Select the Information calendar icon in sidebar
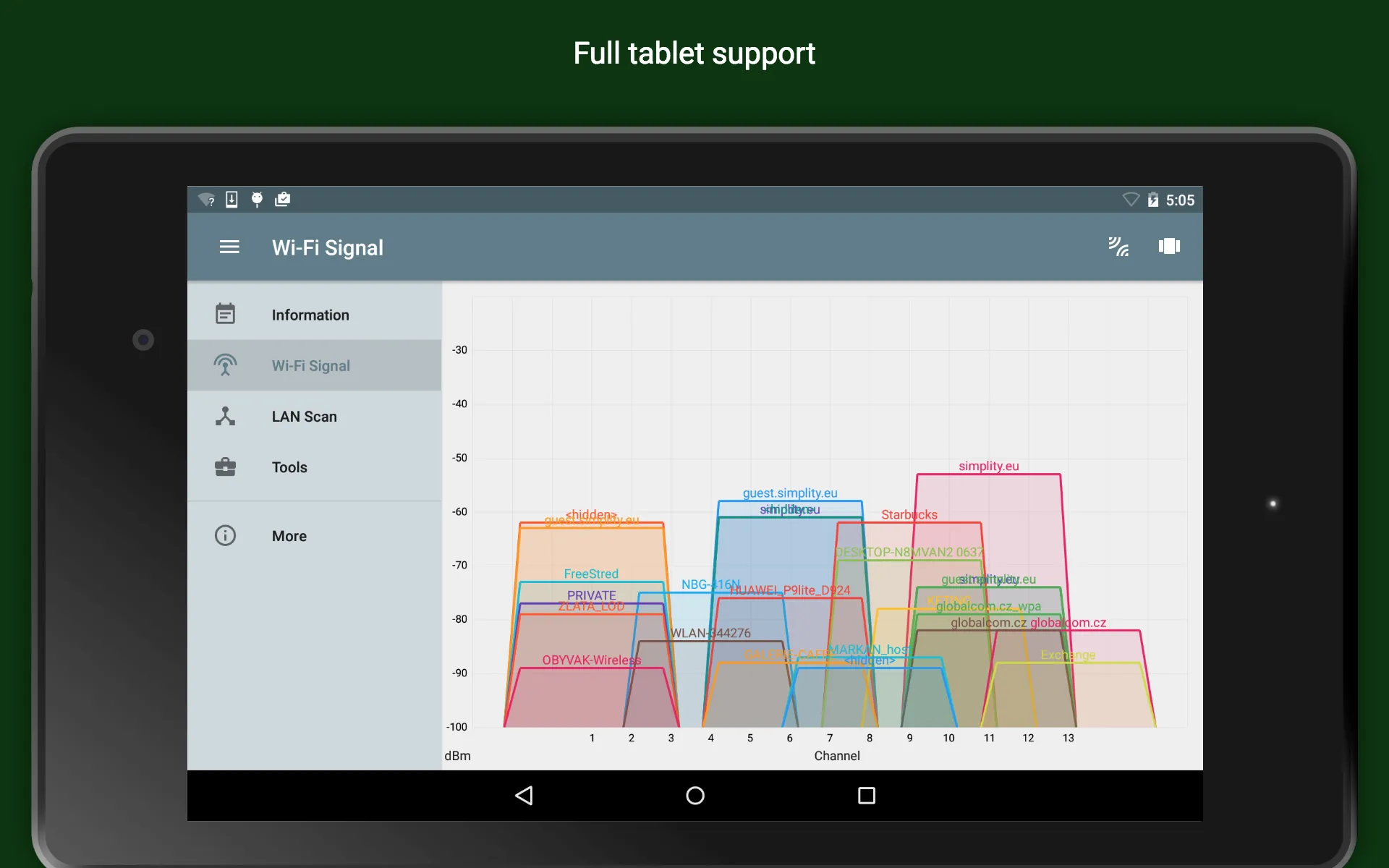 tap(224, 313)
